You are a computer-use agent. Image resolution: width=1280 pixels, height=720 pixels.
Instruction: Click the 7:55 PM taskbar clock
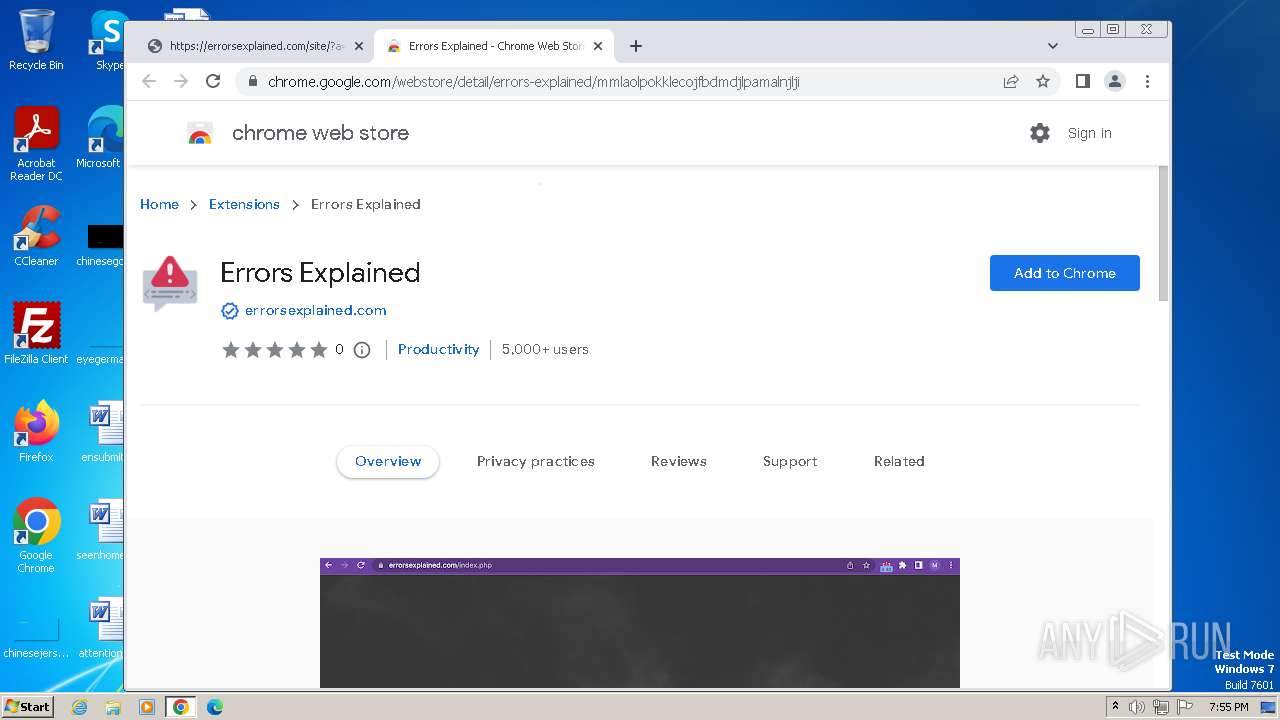point(1229,707)
